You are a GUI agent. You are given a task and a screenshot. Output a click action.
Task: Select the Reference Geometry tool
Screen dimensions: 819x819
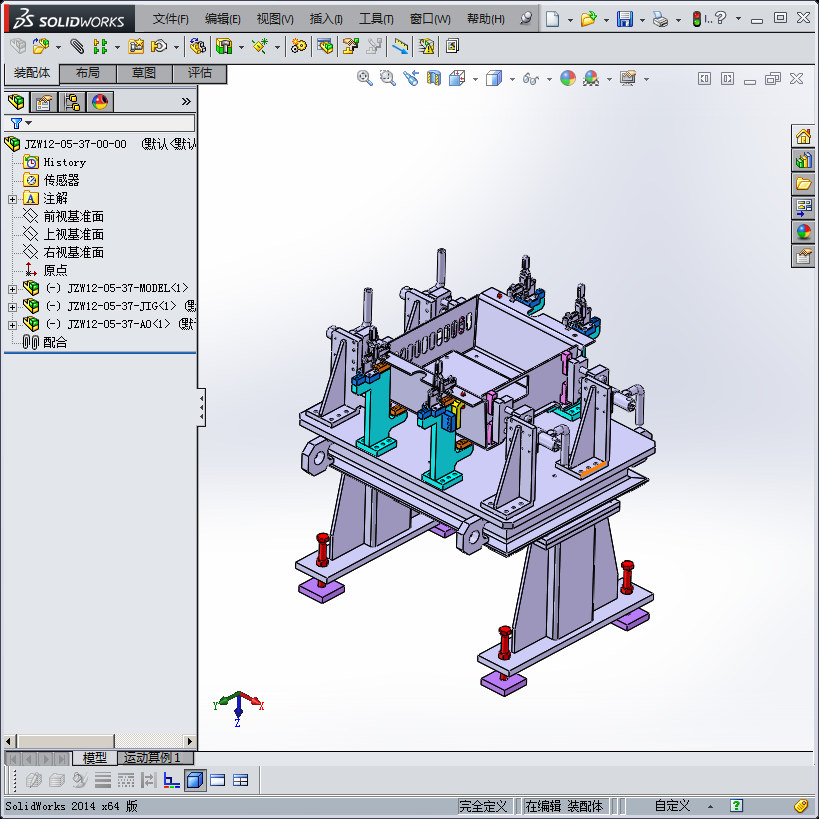(x=260, y=46)
